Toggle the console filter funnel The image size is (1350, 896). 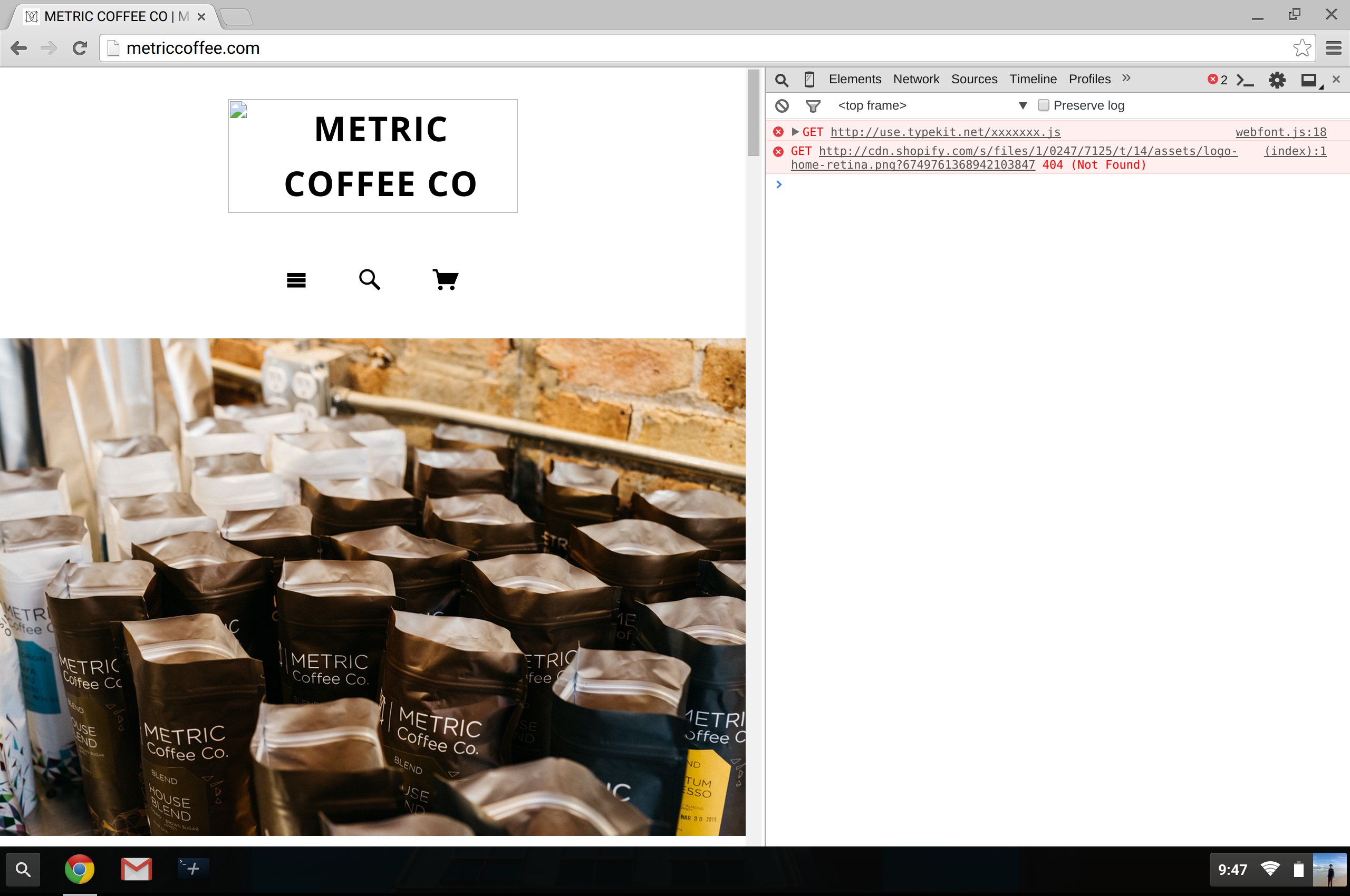click(x=813, y=106)
